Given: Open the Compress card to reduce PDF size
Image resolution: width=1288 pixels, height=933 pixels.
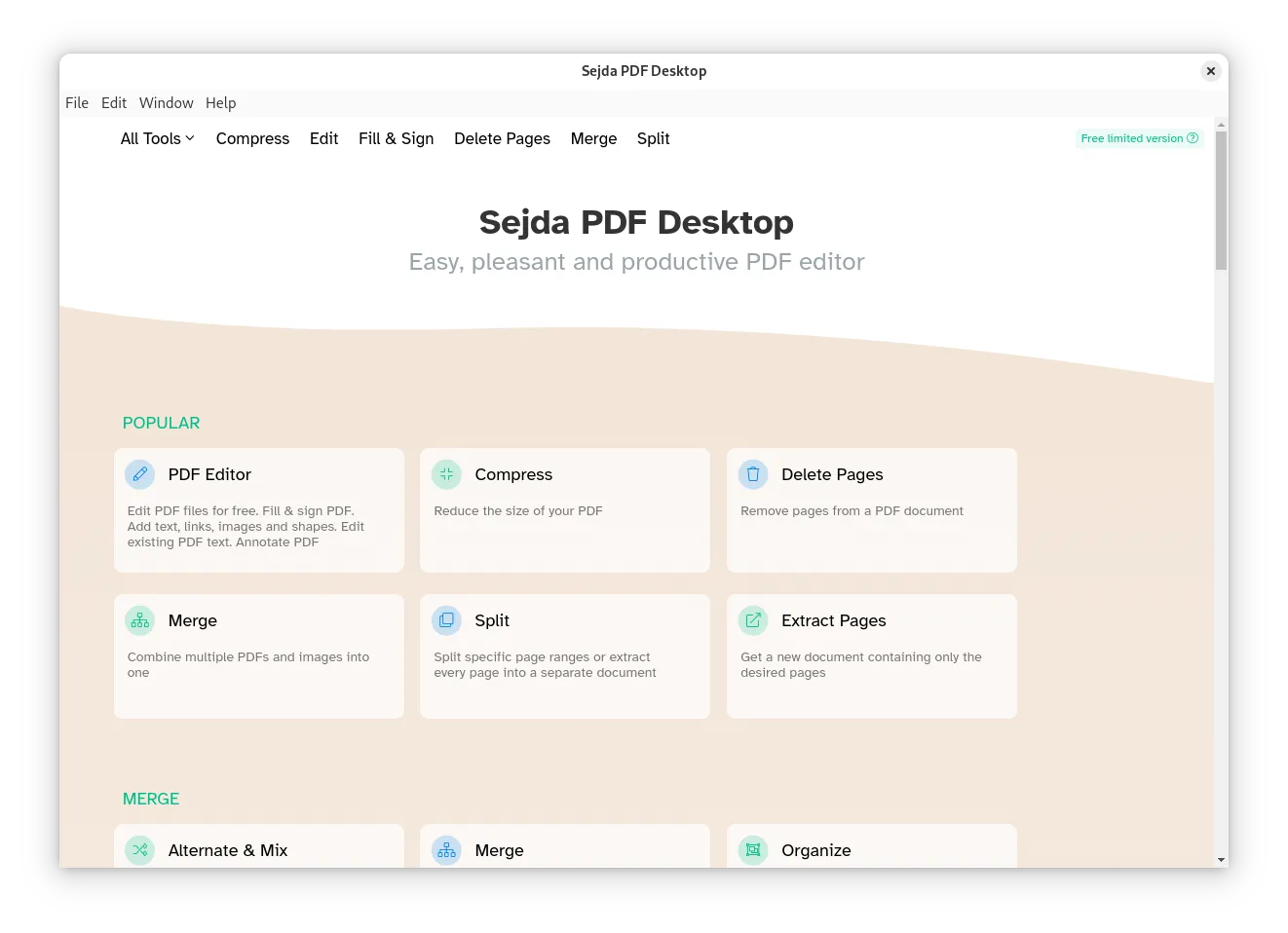Looking at the screenshot, I should click(565, 510).
